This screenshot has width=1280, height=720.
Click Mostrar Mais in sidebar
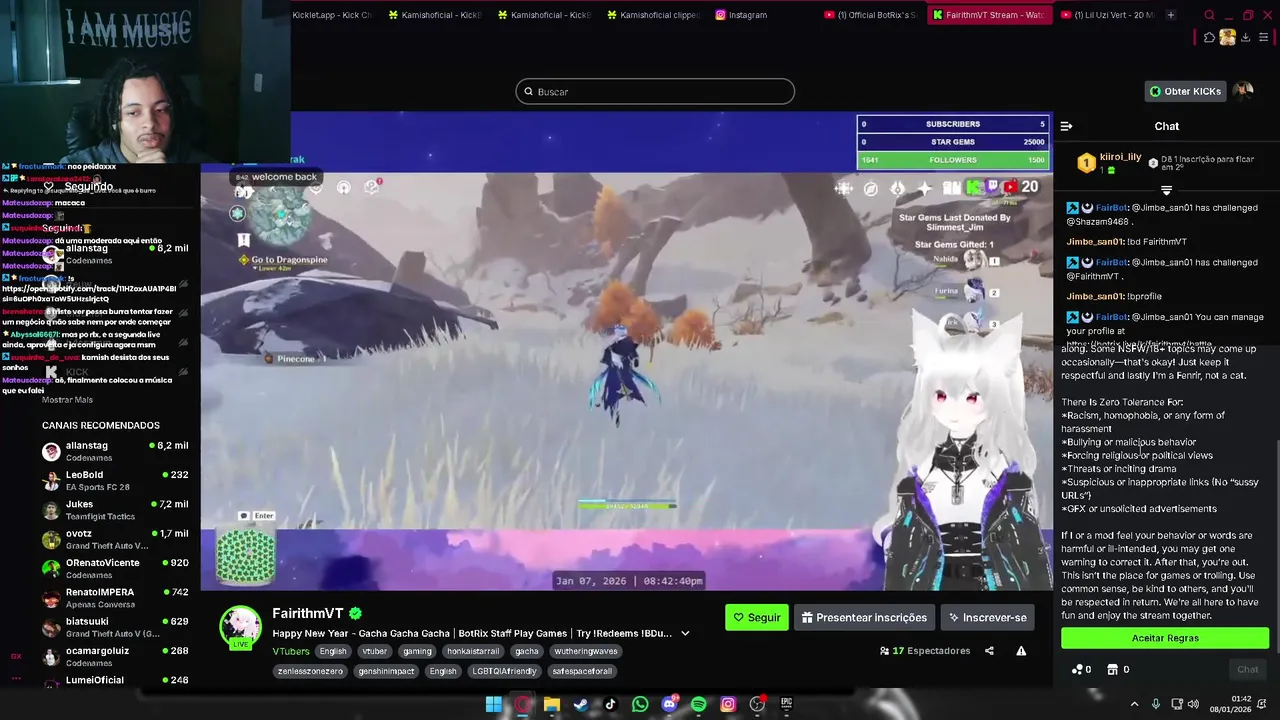(67, 400)
